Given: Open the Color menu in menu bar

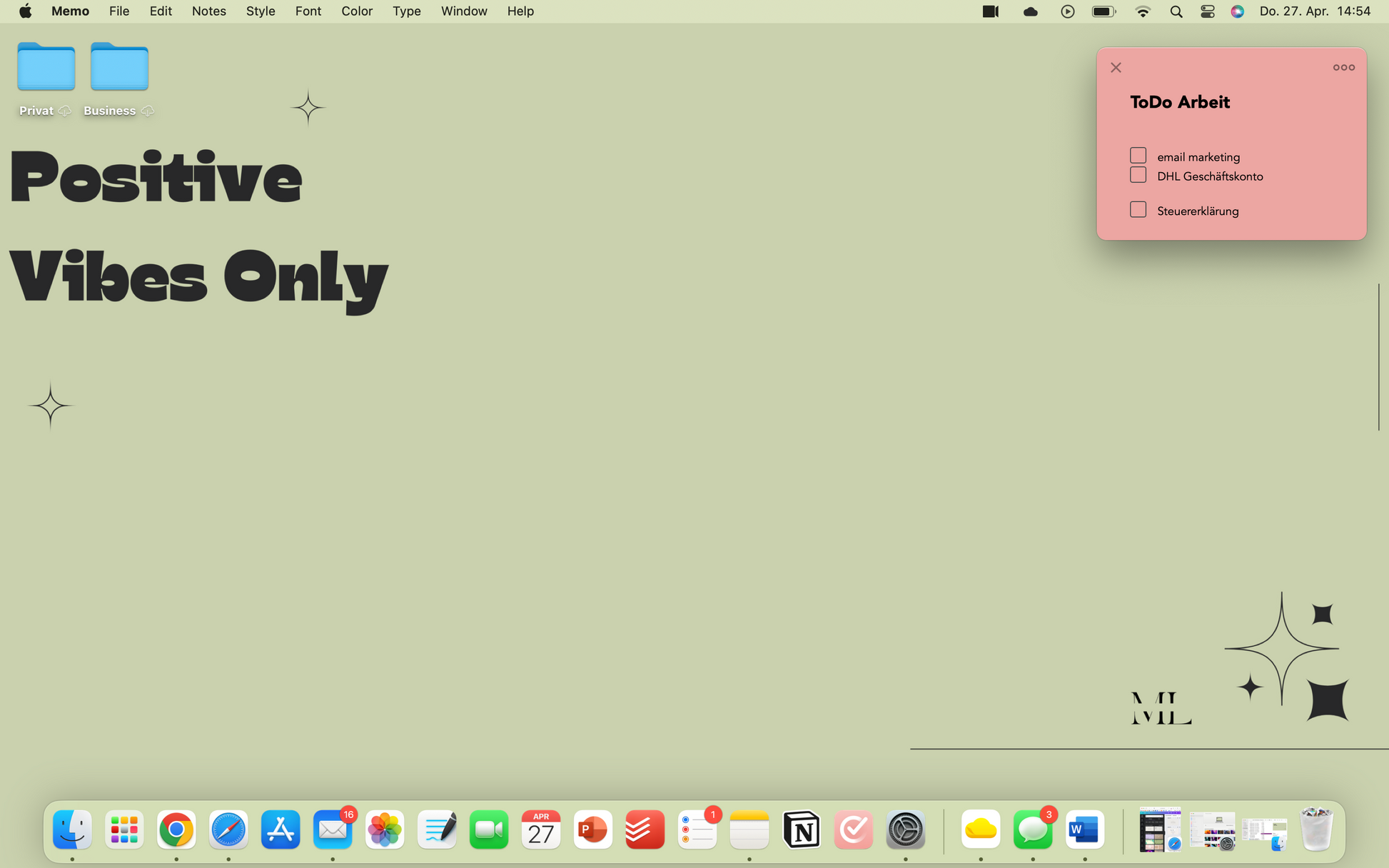Looking at the screenshot, I should click(x=356, y=11).
